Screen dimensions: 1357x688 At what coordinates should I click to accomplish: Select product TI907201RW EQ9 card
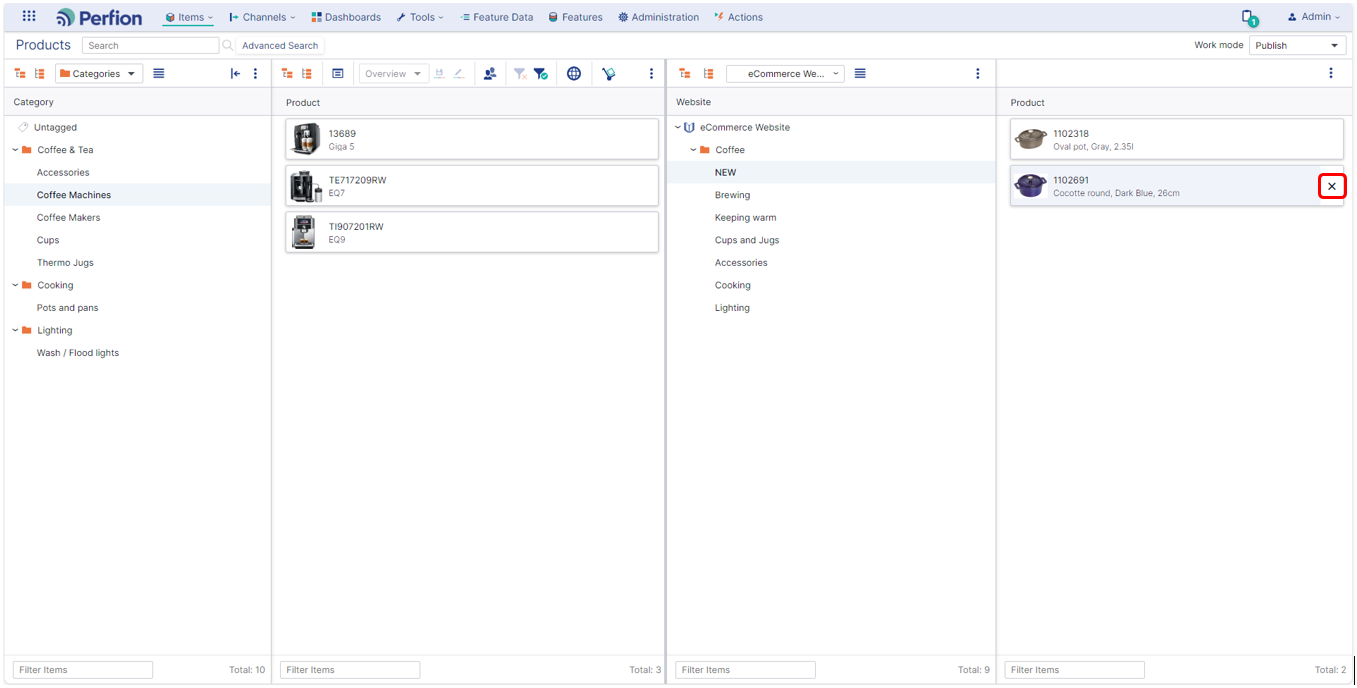click(472, 232)
